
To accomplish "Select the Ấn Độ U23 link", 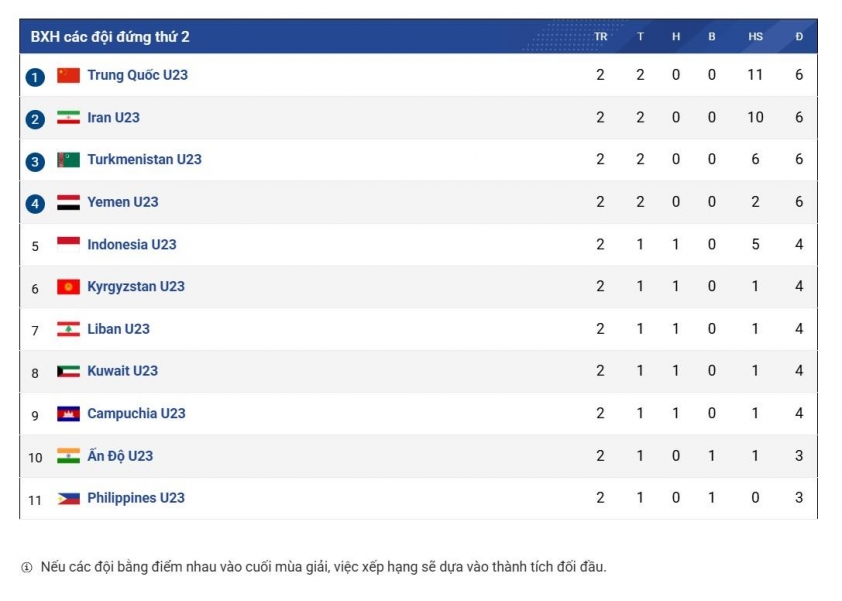I will [x=120, y=456].
